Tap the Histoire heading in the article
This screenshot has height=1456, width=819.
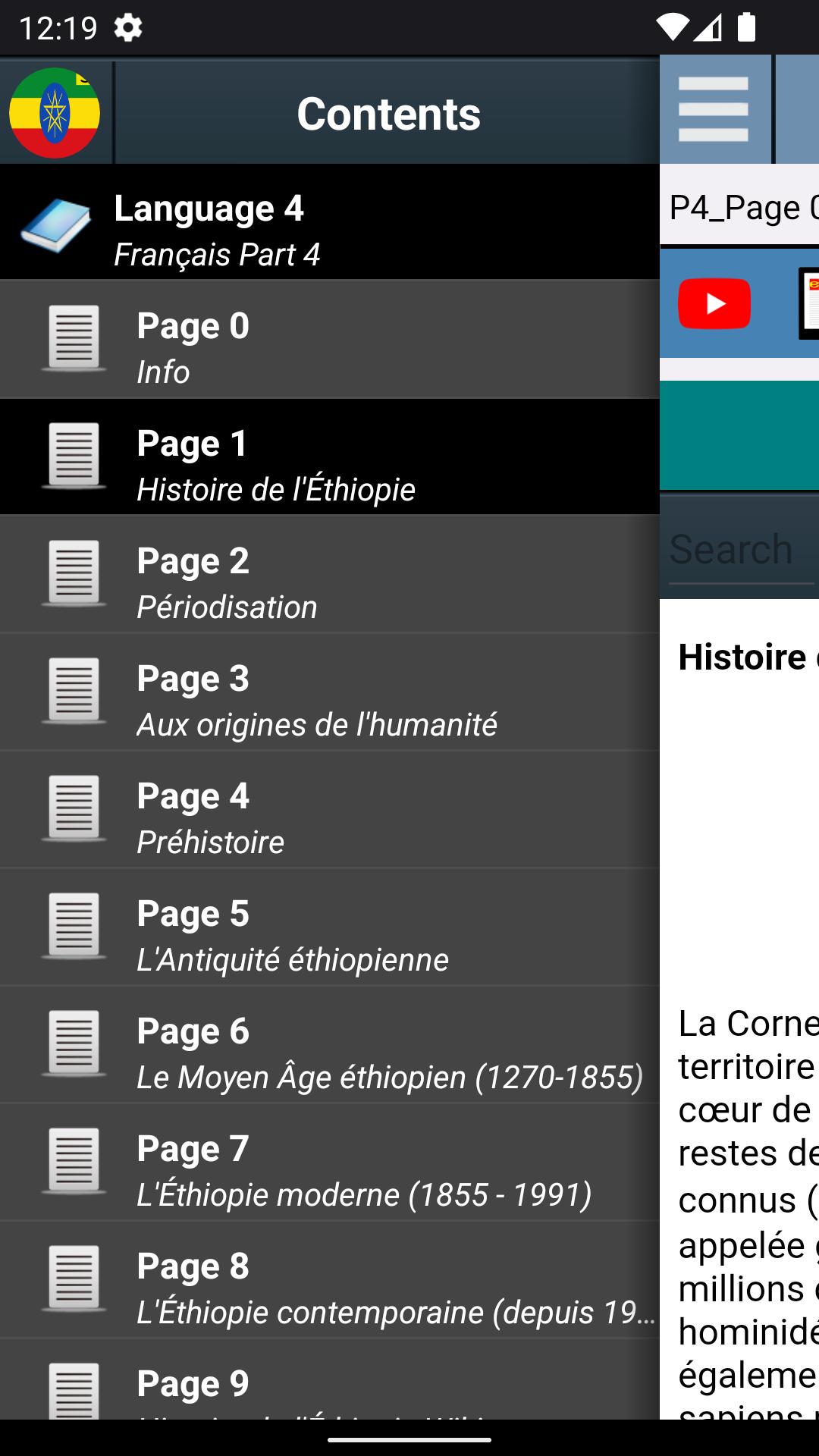pyautogui.click(x=747, y=657)
